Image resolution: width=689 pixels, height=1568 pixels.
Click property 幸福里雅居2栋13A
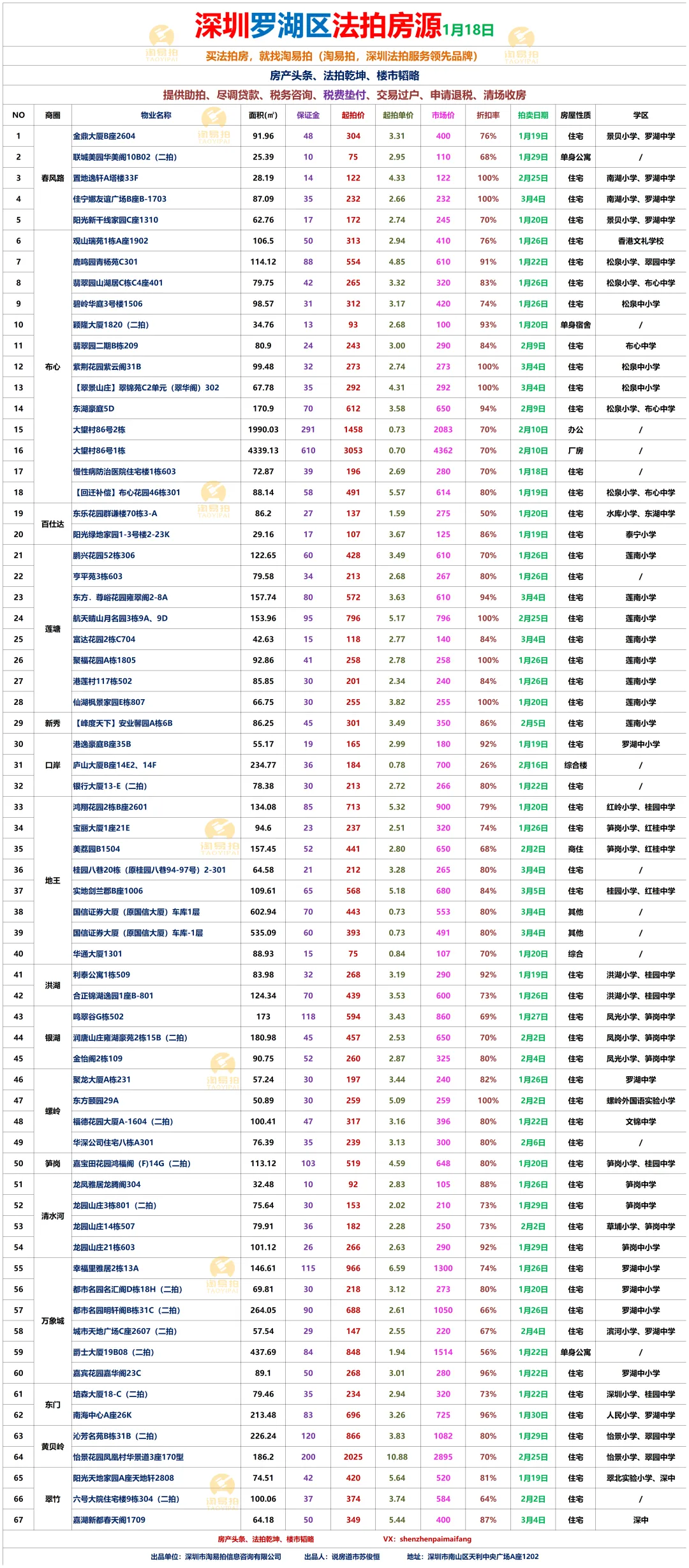pos(106,1268)
